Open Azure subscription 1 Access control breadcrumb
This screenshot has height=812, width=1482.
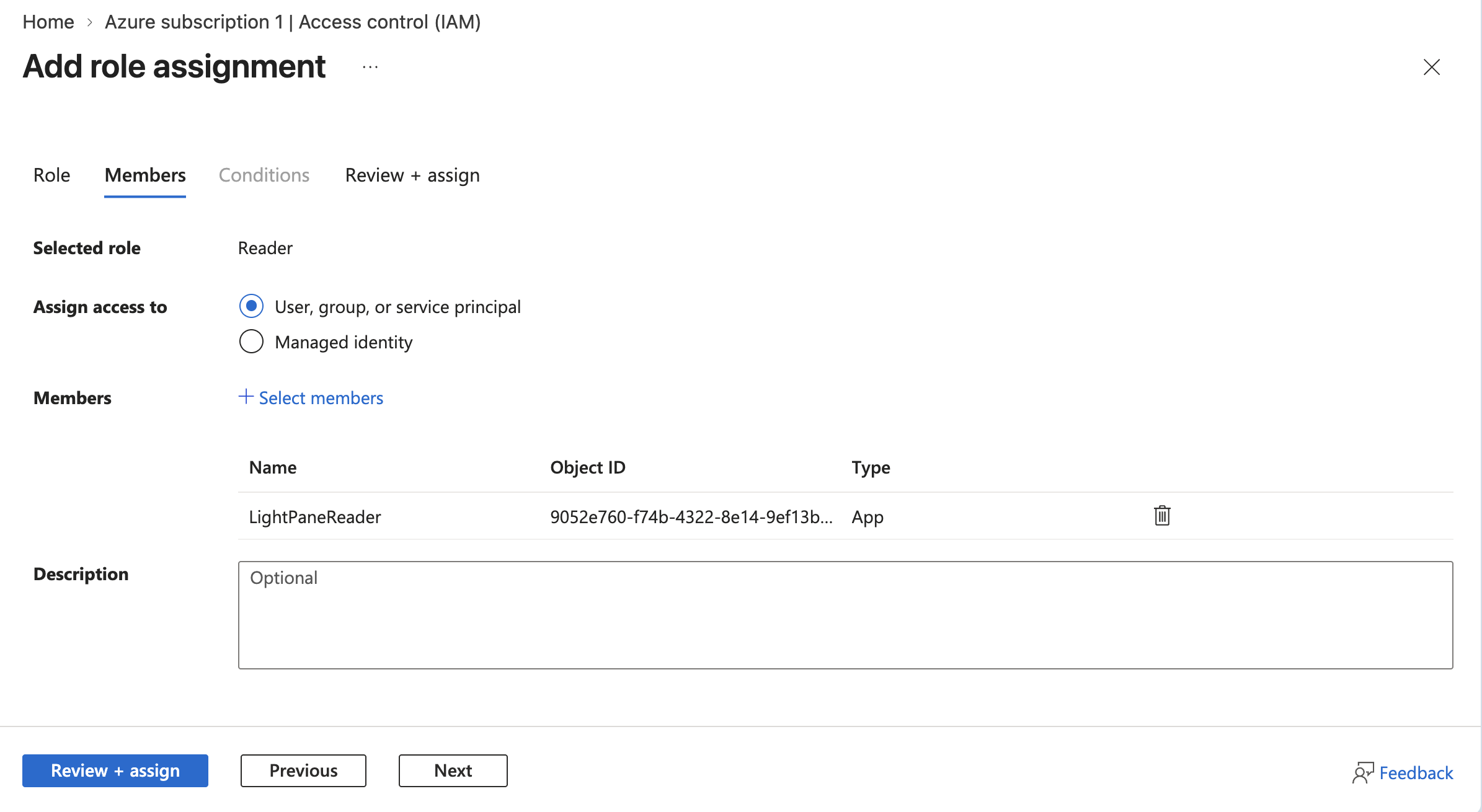pos(293,22)
